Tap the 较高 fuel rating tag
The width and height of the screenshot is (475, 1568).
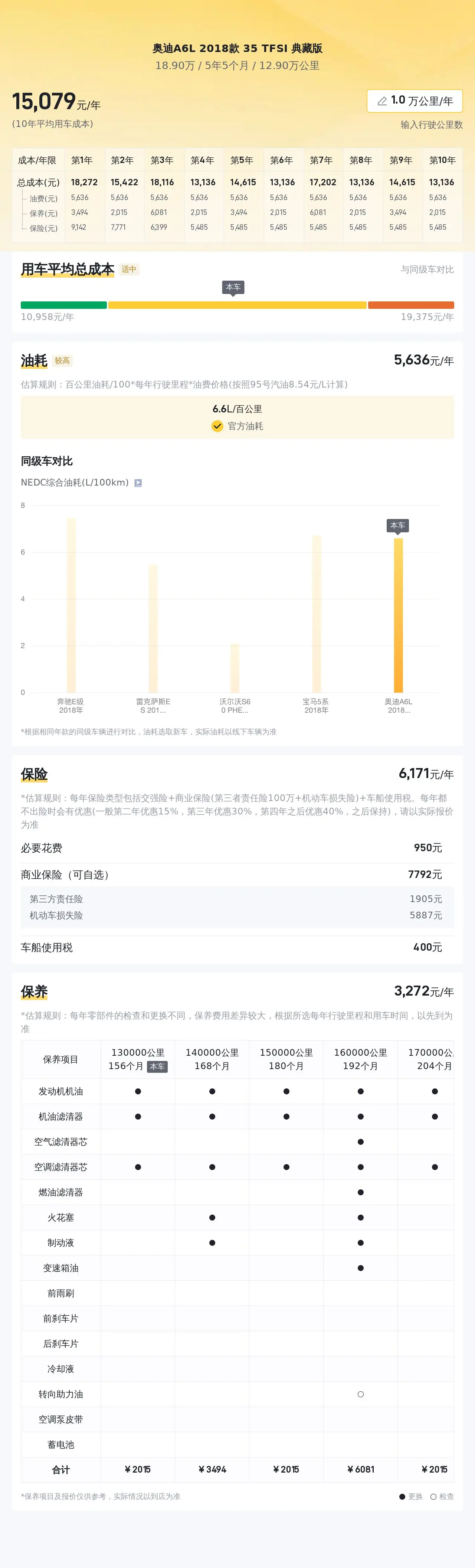(62, 361)
